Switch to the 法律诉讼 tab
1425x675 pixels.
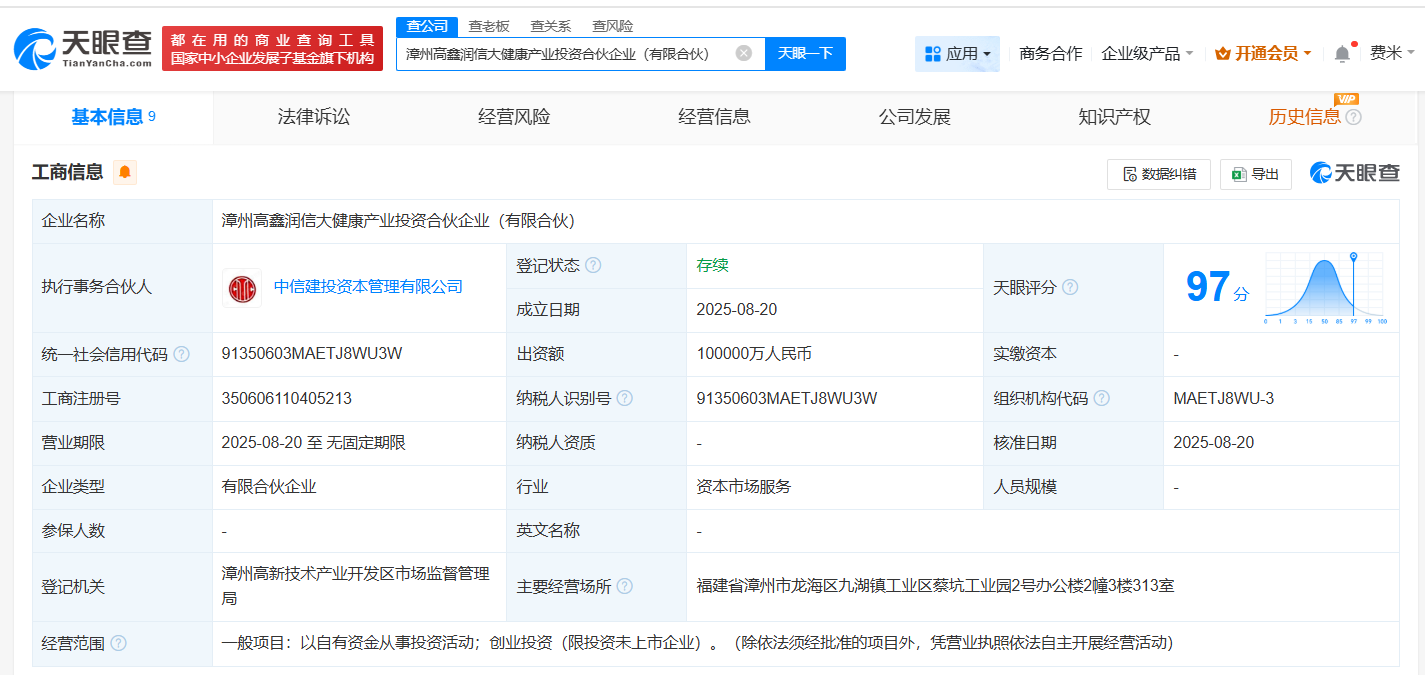click(314, 118)
